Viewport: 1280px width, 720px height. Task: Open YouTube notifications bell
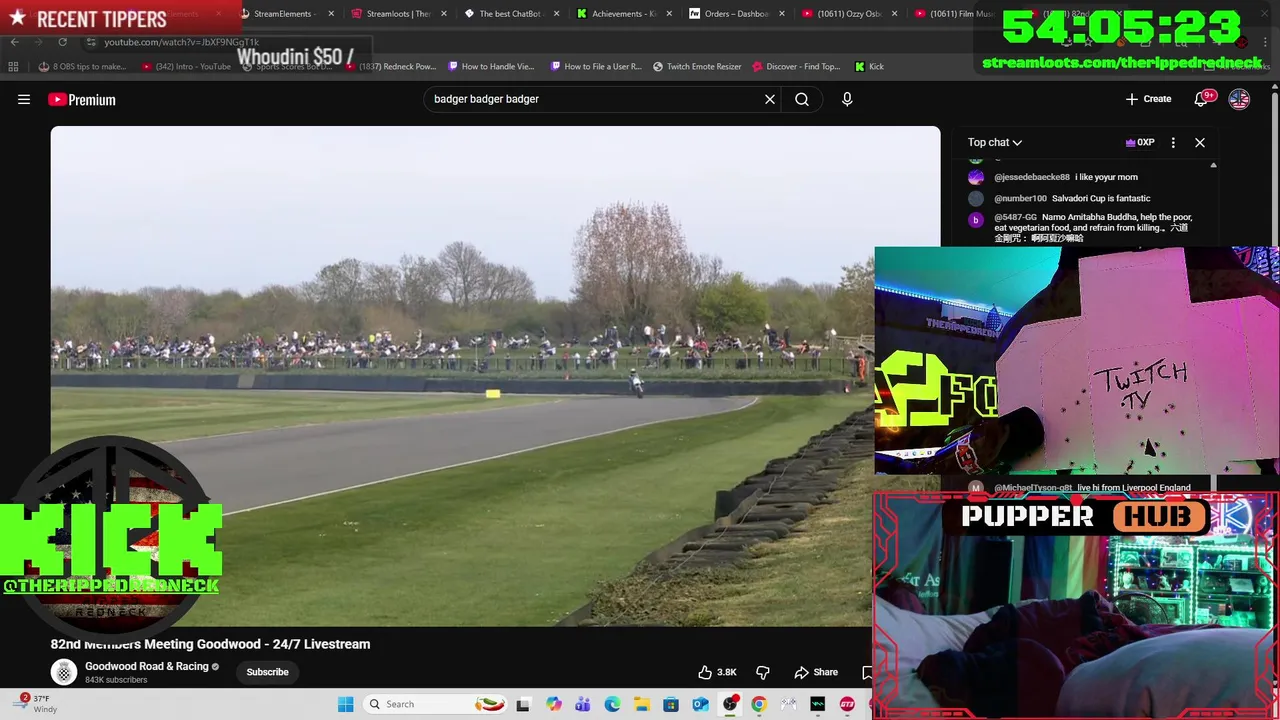pos(1201,99)
